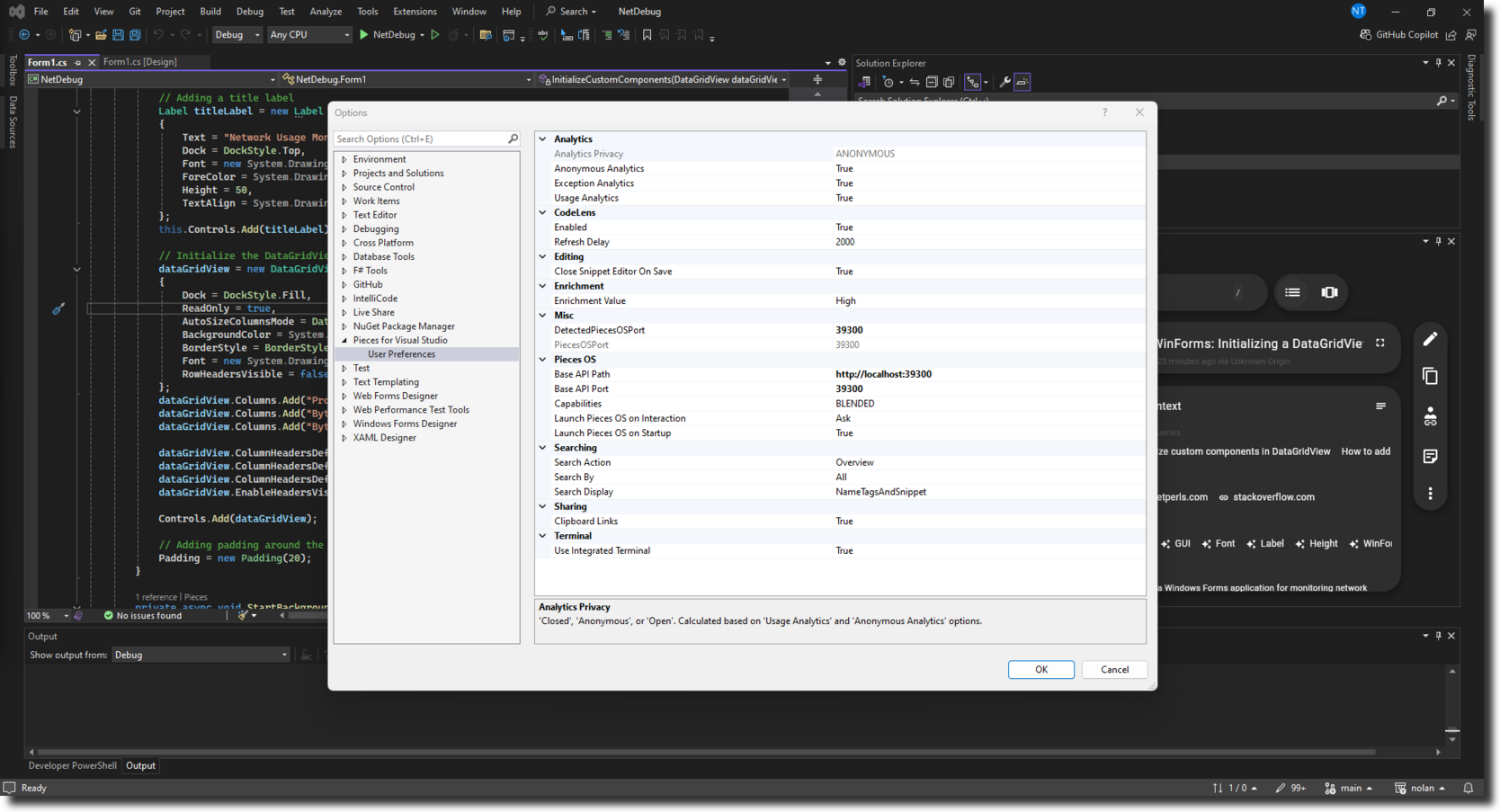
Task: Expand the Environment options node
Action: coord(344,159)
